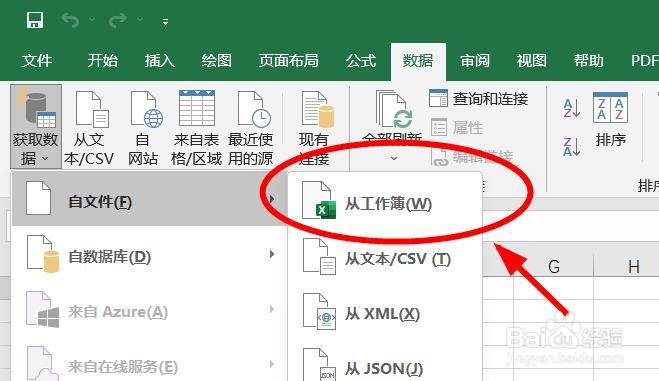Open the Undo history dropdown arrow

tap(92, 20)
